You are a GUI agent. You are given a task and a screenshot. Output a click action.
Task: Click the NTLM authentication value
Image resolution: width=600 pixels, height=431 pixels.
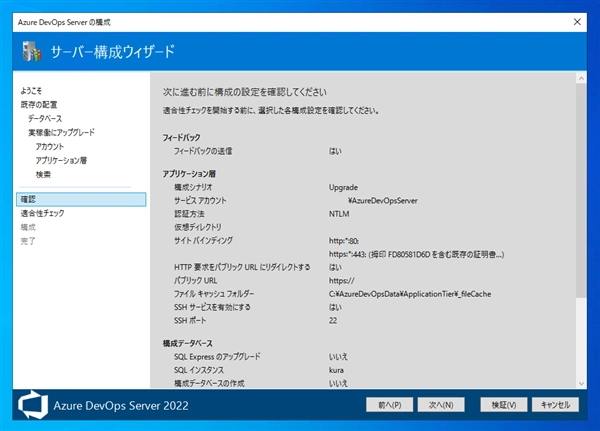click(339, 214)
